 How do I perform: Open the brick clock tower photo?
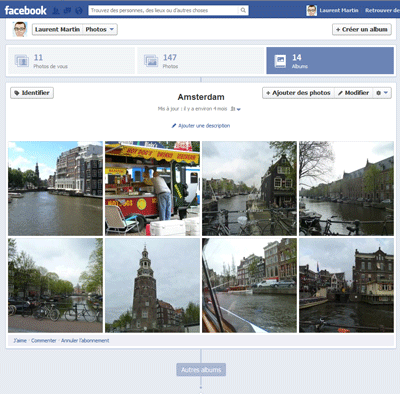coord(152,285)
